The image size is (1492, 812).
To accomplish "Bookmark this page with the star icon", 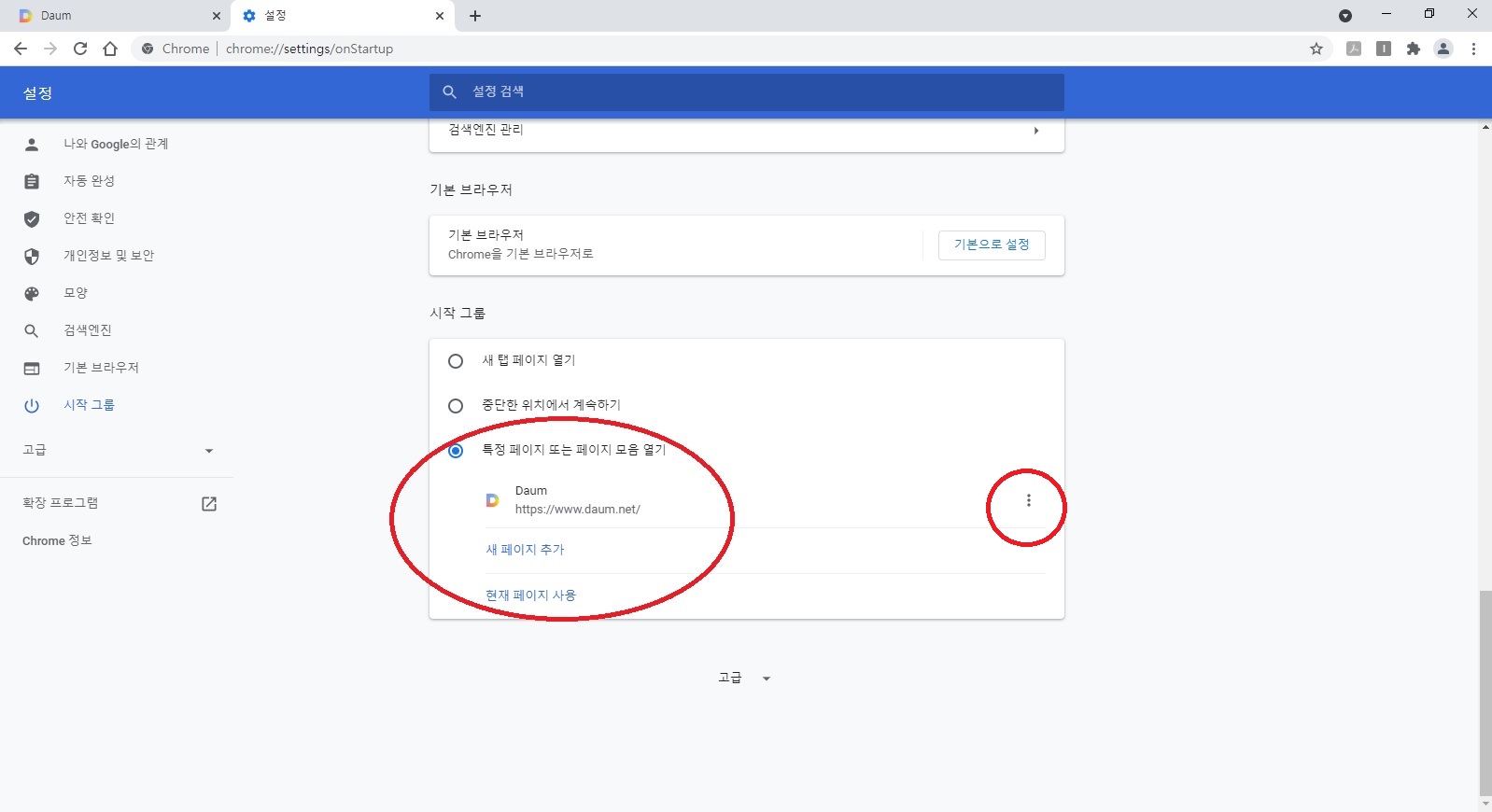I will click(1316, 49).
